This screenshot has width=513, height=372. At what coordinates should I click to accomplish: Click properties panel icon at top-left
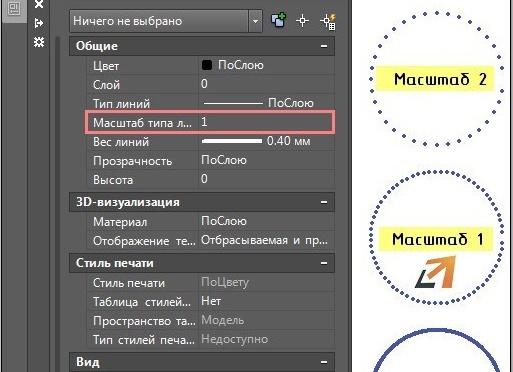14,8
